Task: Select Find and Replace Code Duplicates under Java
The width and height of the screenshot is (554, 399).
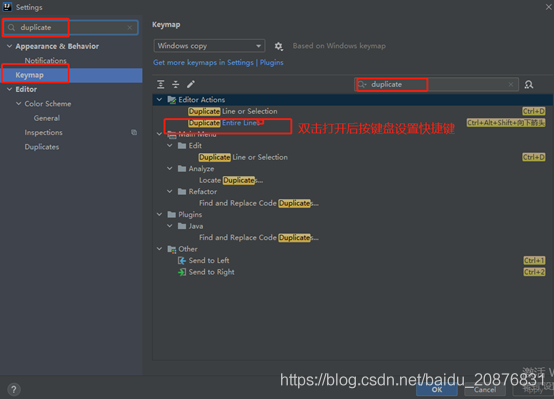Action: tap(259, 238)
